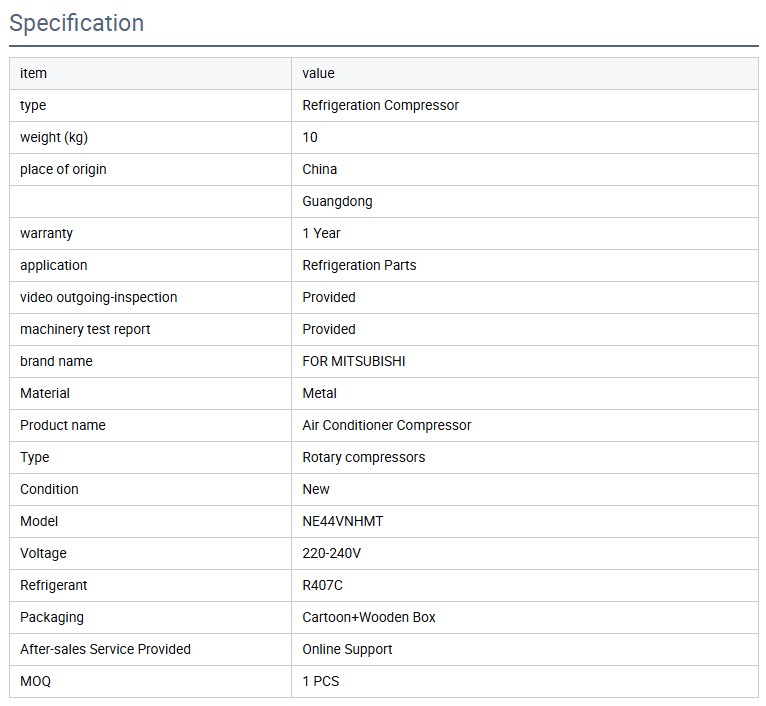Click the Online Support value
Image resolution: width=766 pixels, height=706 pixels.
tap(347, 649)
